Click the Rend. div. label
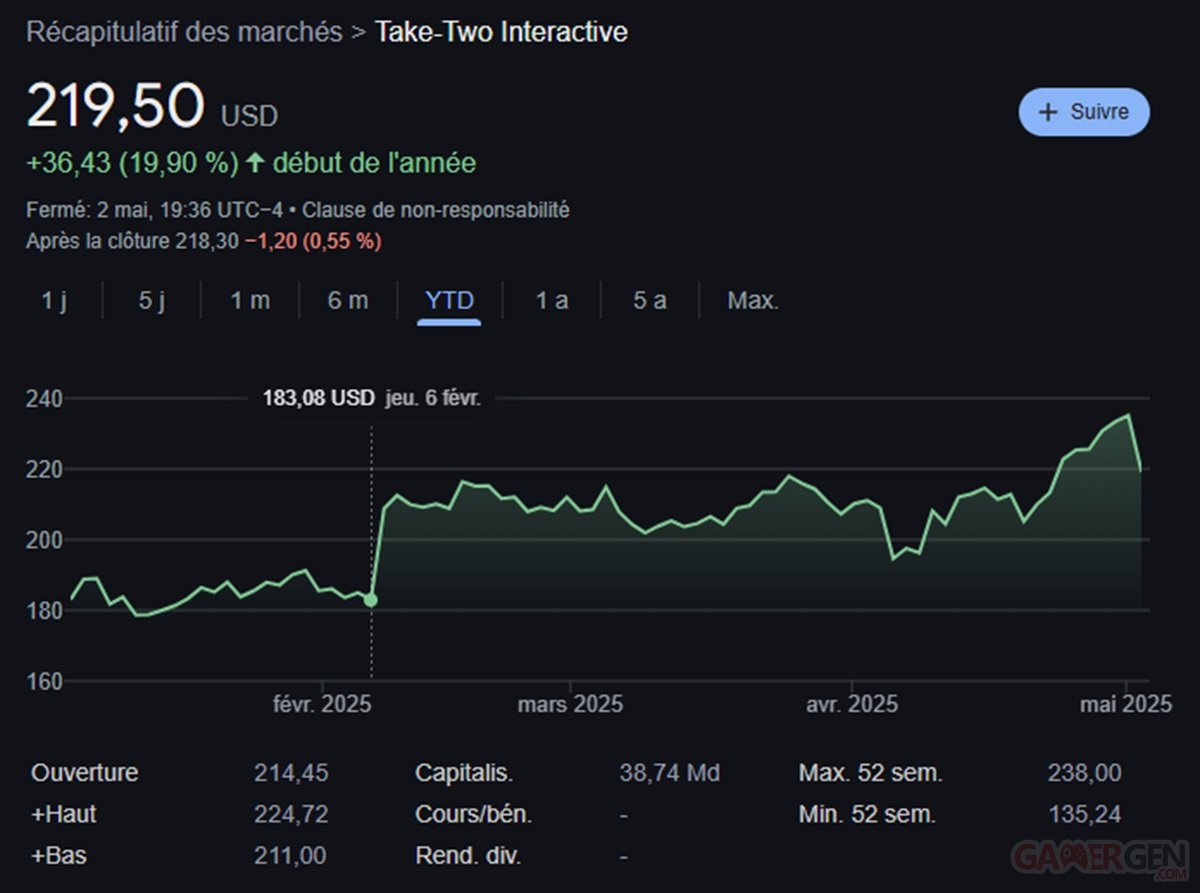This screenshot has height=893, width=1200. tap(468, 856)
